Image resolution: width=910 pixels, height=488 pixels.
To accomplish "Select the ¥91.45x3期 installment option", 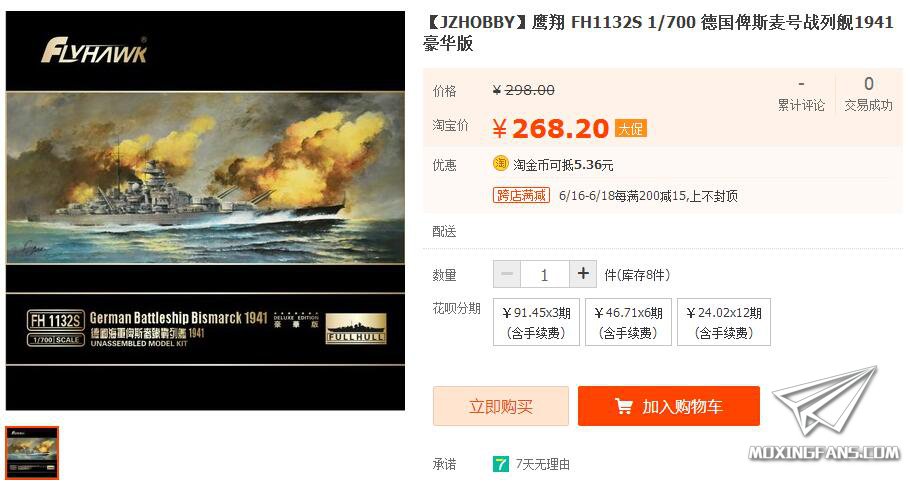I will [536, 322].
